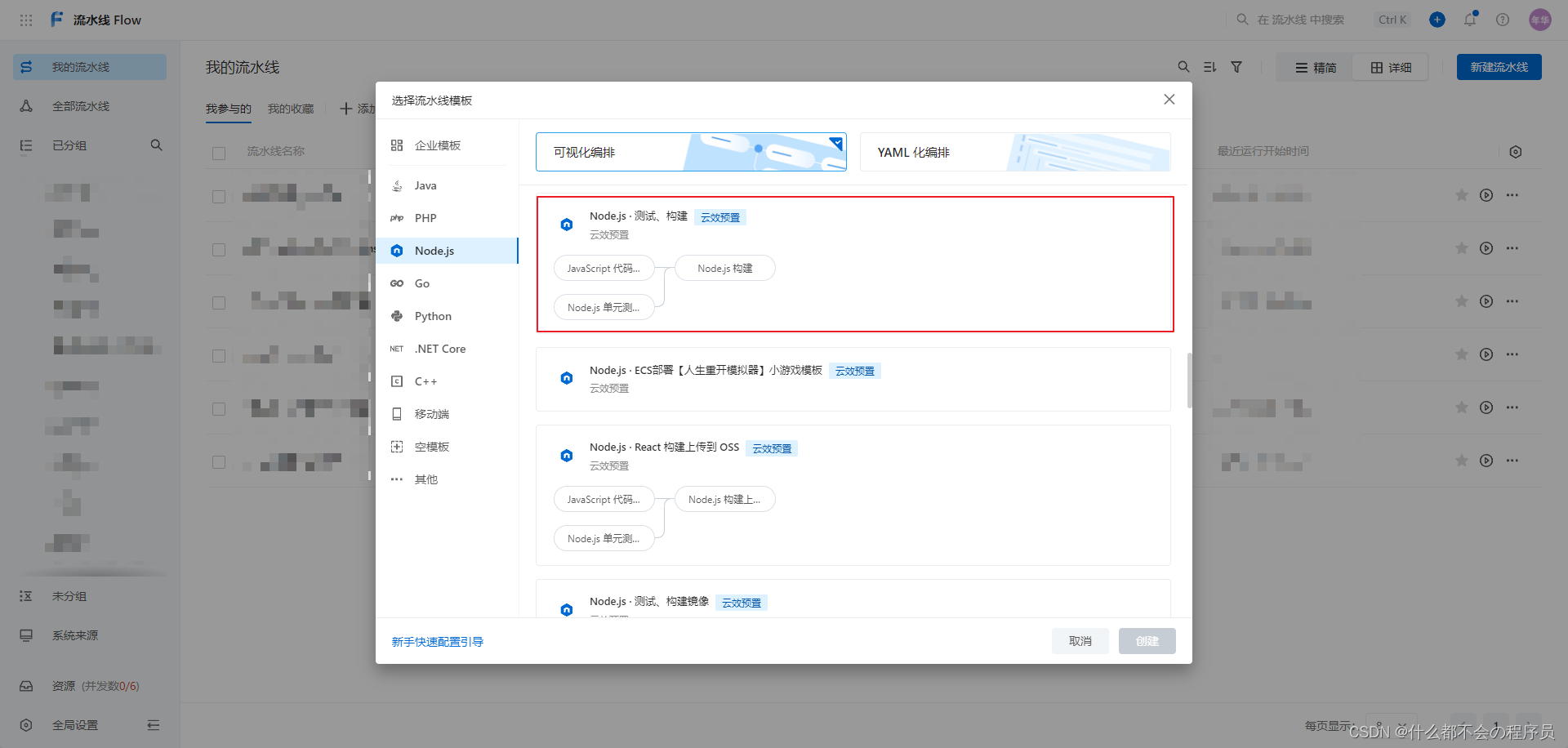Collapse the sidebar via 全局设置 toggle icon

tap(153, 725)
